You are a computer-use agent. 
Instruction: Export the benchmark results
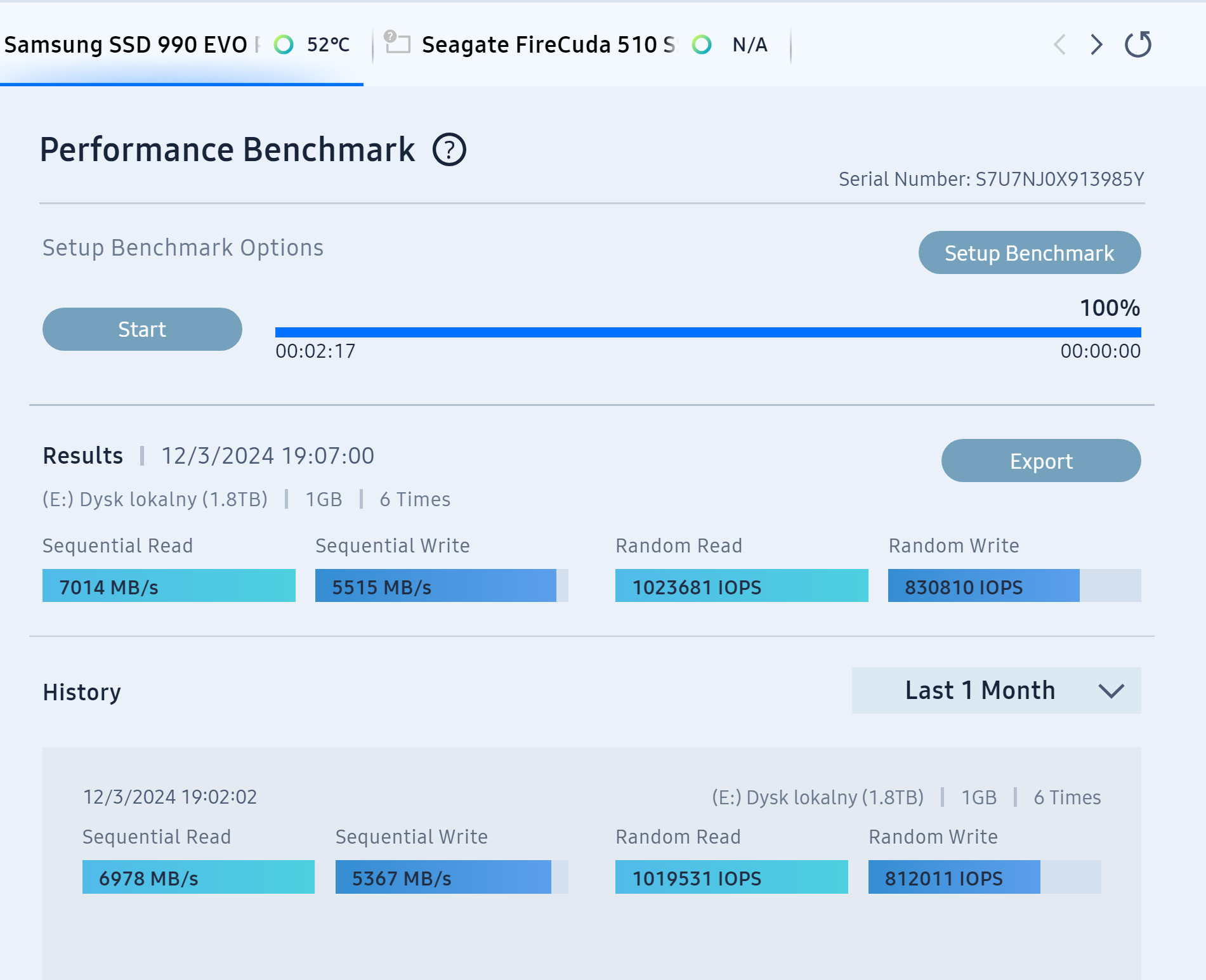pyautogui.click(x=1041, y=461)
